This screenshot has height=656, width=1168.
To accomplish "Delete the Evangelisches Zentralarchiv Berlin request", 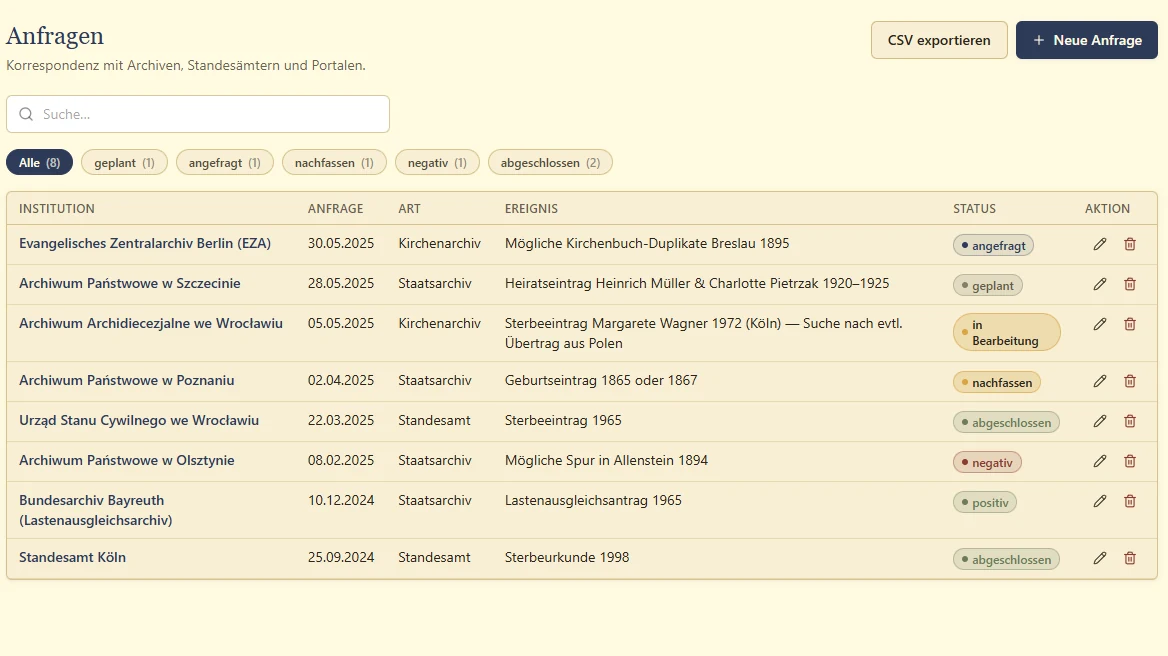I will [1130, 244].
